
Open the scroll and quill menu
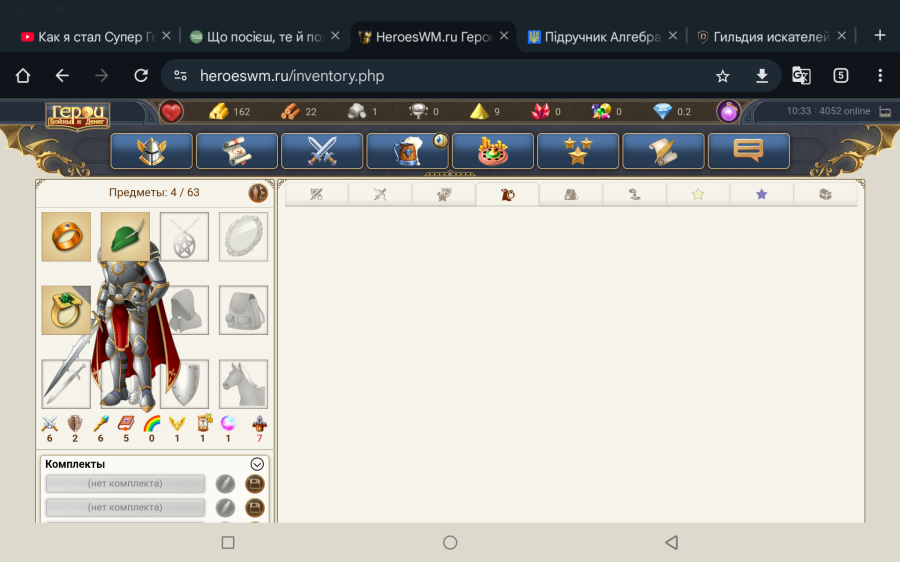[663, 151]
